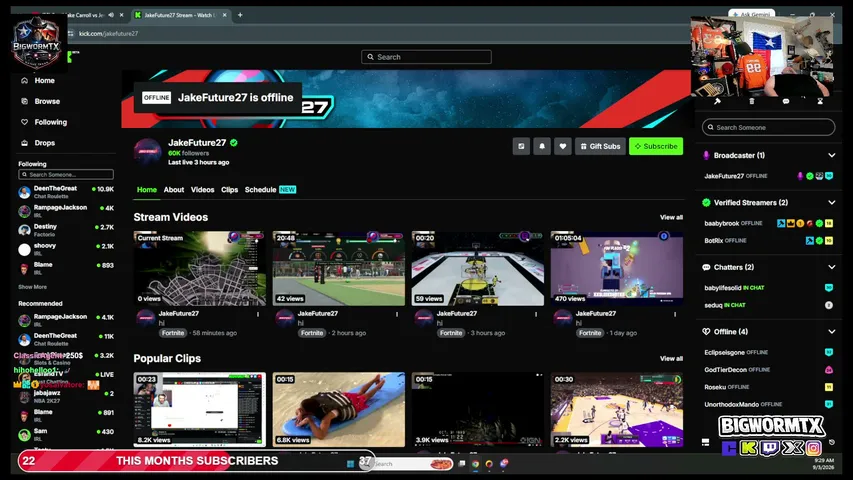
Task: Click the hourglass icon in chat panel
Action: click(x=820, y=101)
